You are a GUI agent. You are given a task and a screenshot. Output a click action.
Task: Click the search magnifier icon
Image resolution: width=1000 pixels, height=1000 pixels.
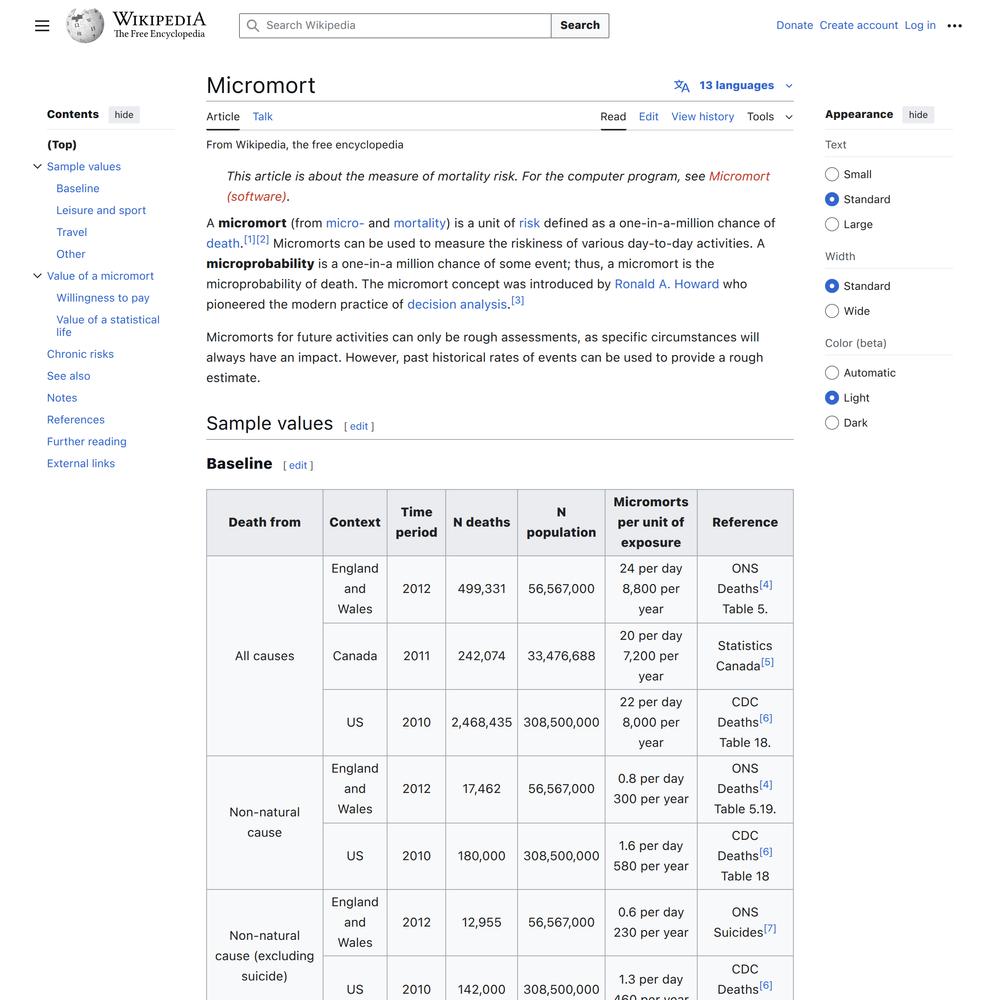[x=253, y=26]
